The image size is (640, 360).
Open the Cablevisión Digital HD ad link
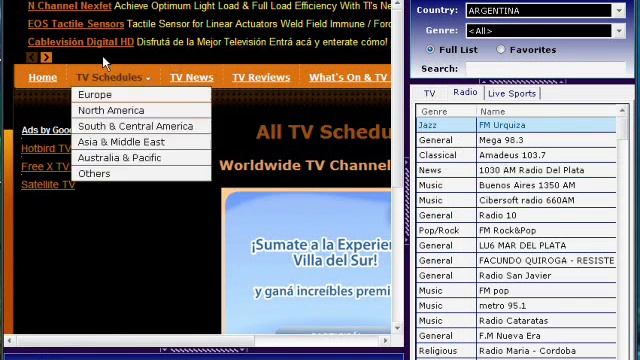pyautogui.click(x=80, y=42)
